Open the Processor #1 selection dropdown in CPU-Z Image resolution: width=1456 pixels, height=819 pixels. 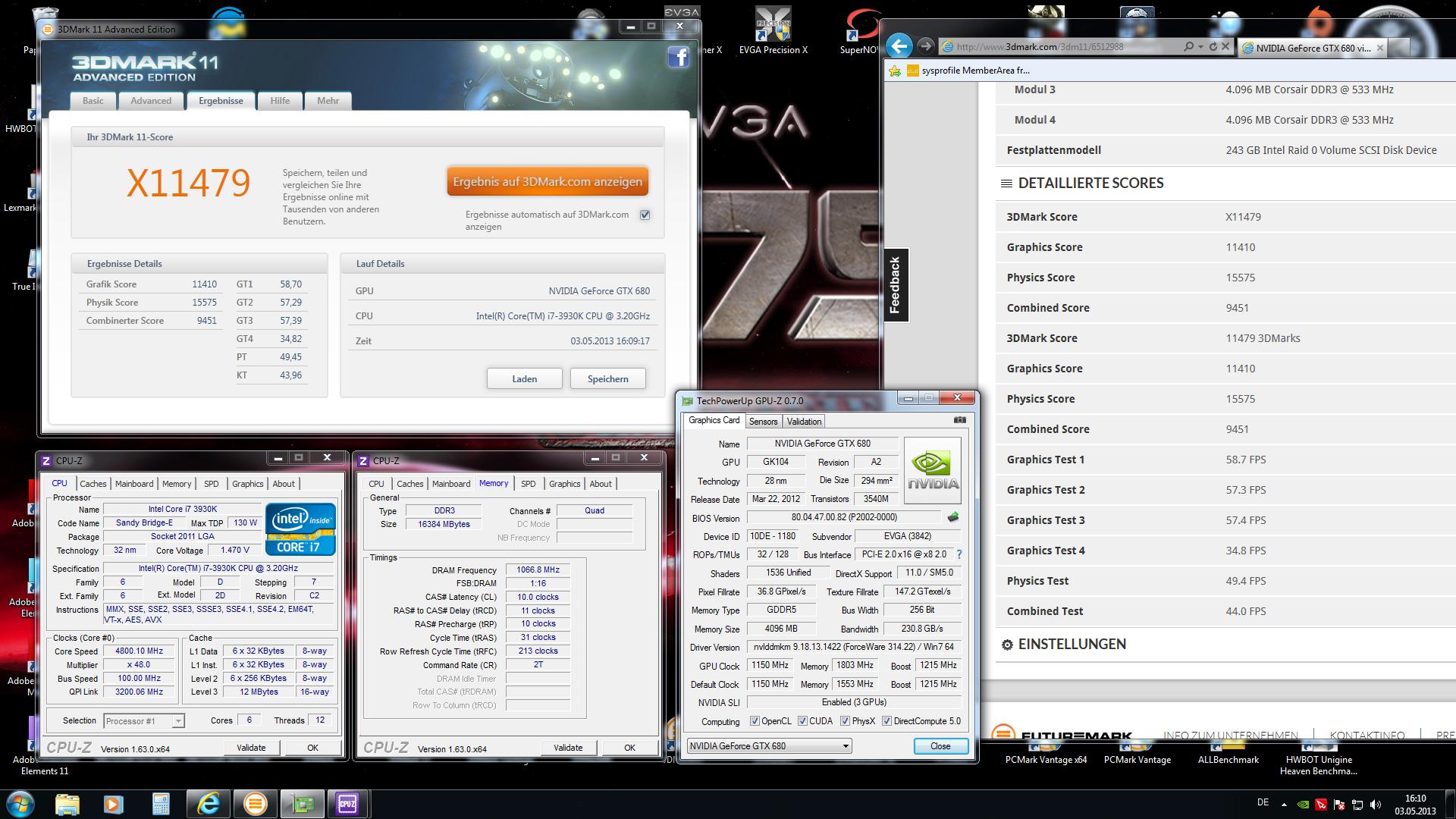(144, 721)
